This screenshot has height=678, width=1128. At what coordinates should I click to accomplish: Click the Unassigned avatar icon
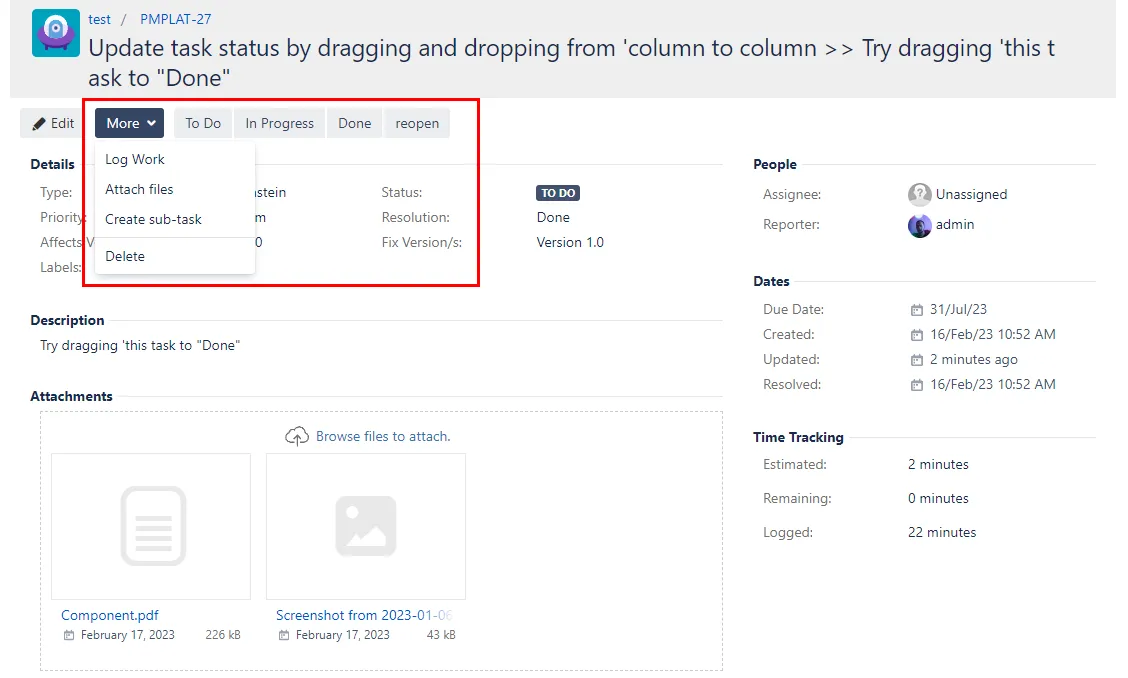click(919, 194)
